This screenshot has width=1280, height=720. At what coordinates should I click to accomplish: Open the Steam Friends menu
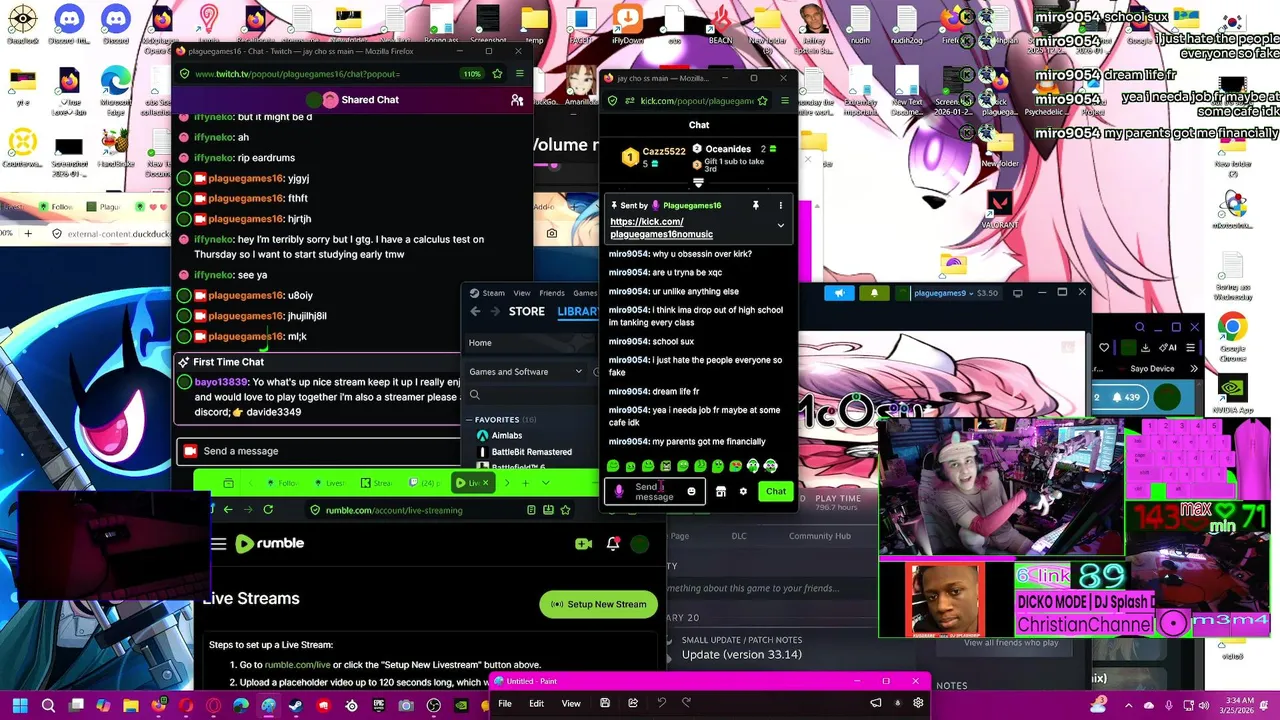[552, 293]
